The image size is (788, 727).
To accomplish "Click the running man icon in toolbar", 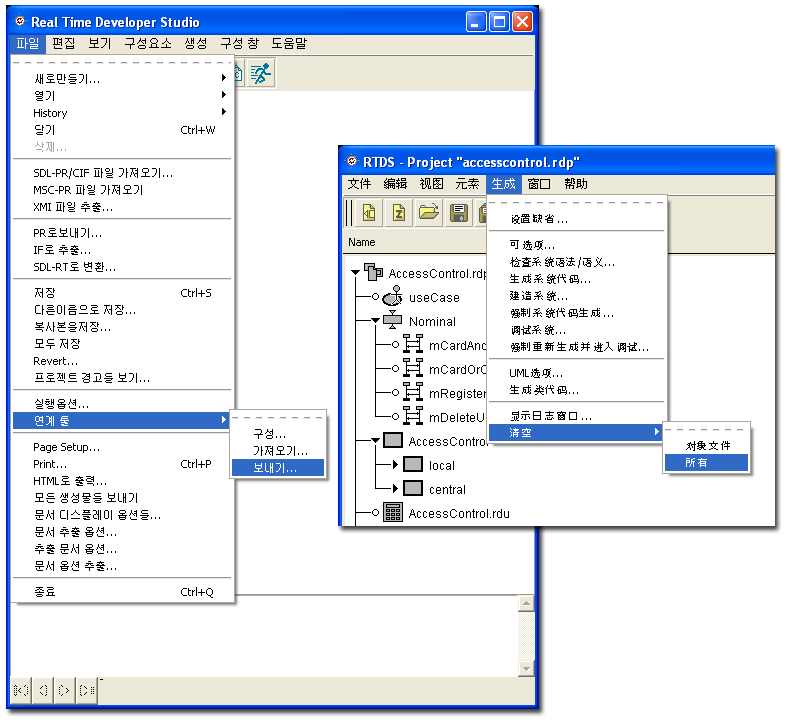I will (261, 73).
